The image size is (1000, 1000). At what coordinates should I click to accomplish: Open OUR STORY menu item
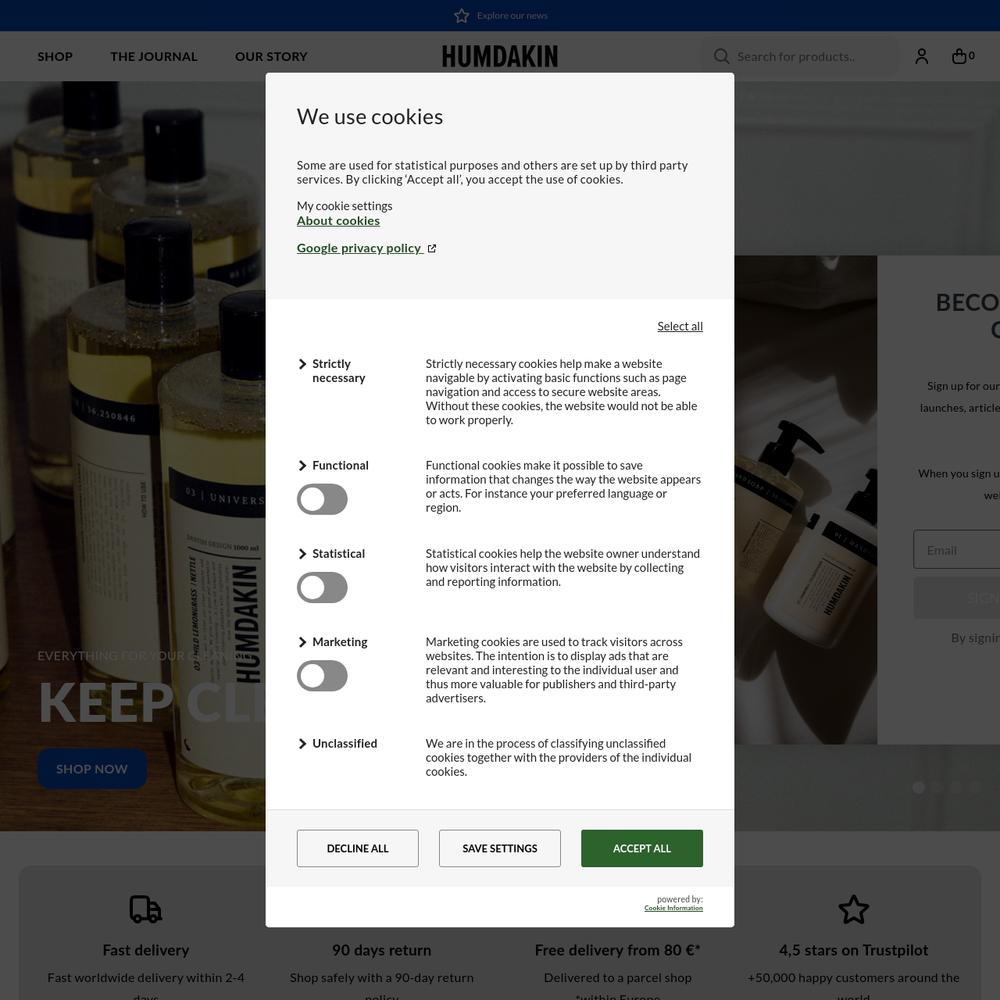[x=271, y=56]
